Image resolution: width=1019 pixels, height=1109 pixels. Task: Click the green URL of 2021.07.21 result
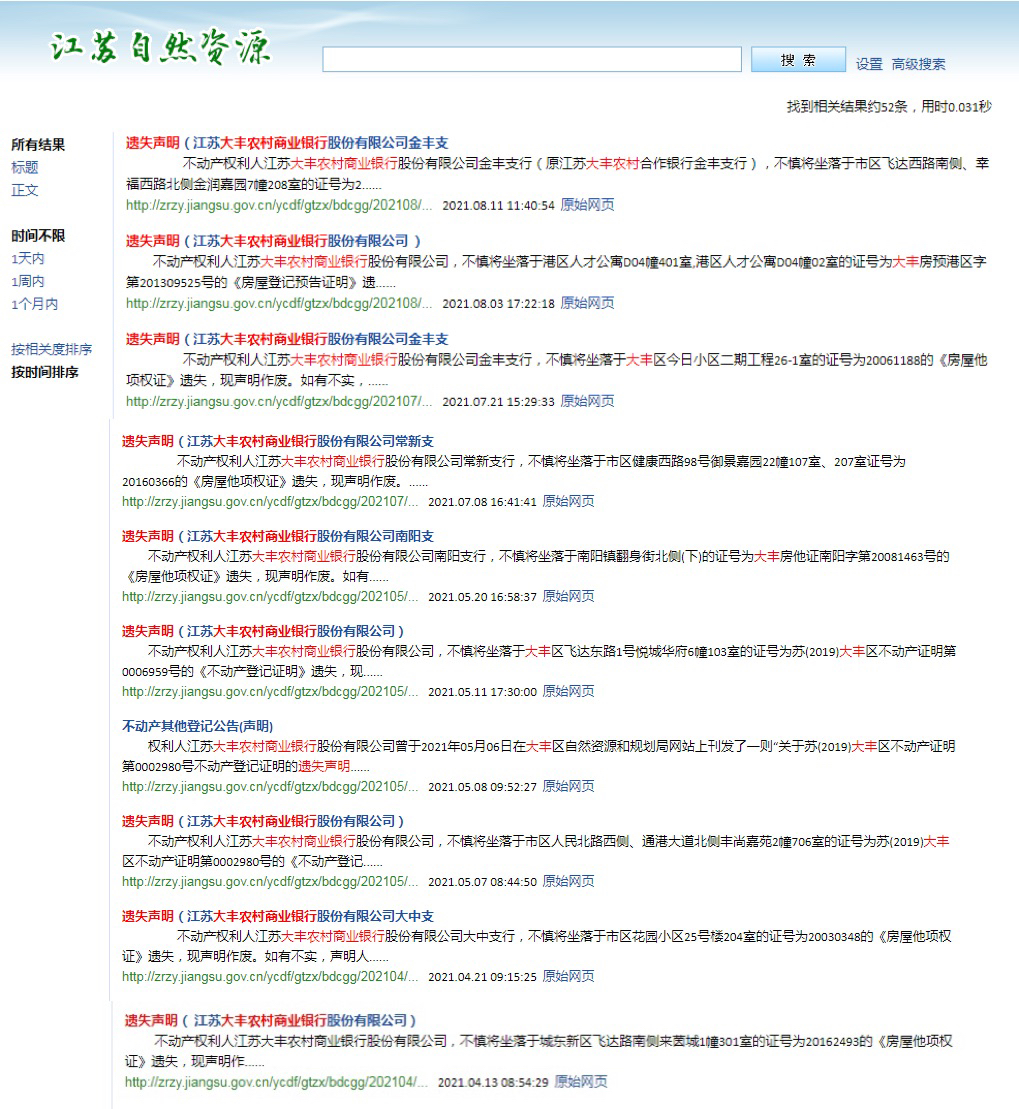click(279, 402)
